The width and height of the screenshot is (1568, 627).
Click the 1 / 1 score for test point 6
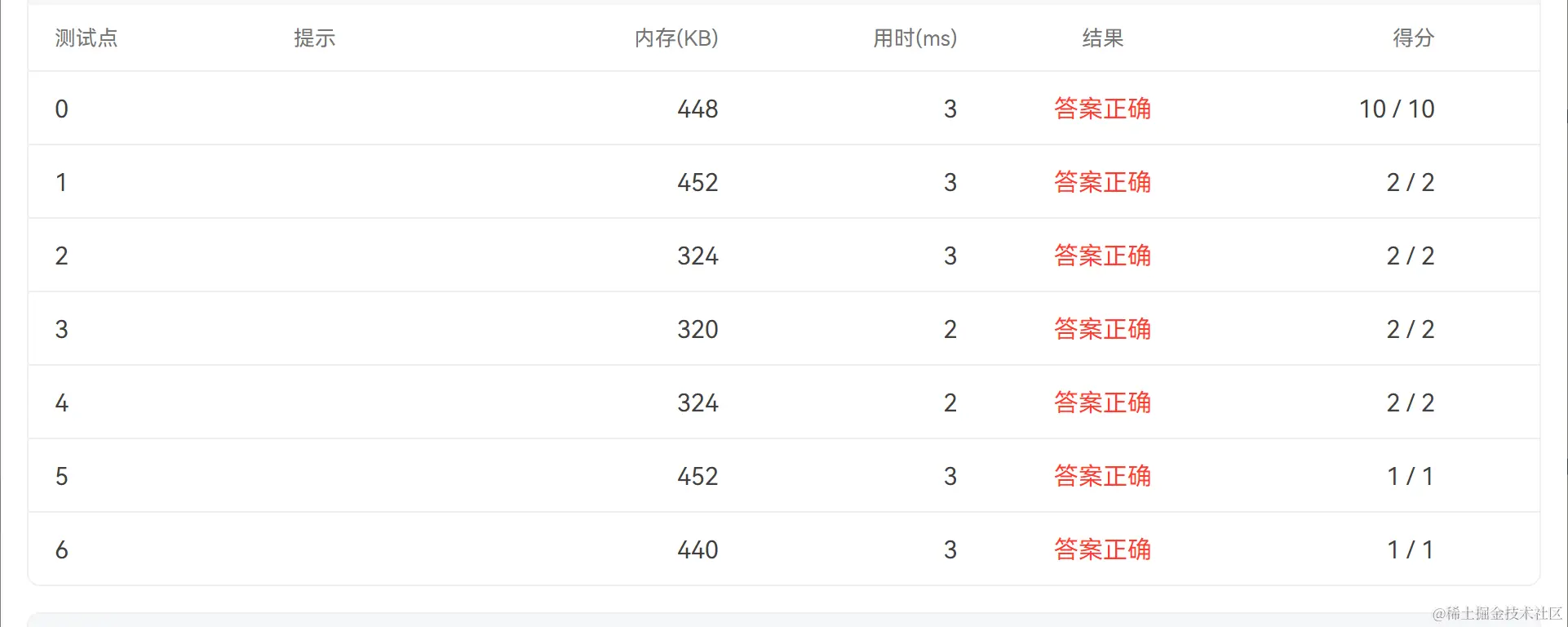click(x=1410, y=549)
